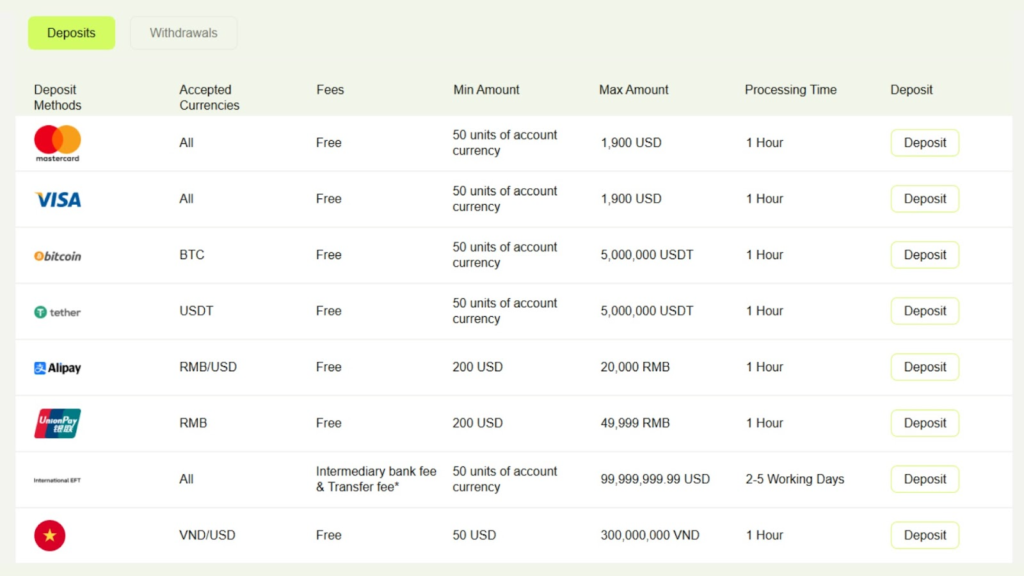Image resolution: width=1024 pixels, height=576 pixels.
Task: Click Deposit button for Tether USDT
Action: click(924, 311)
